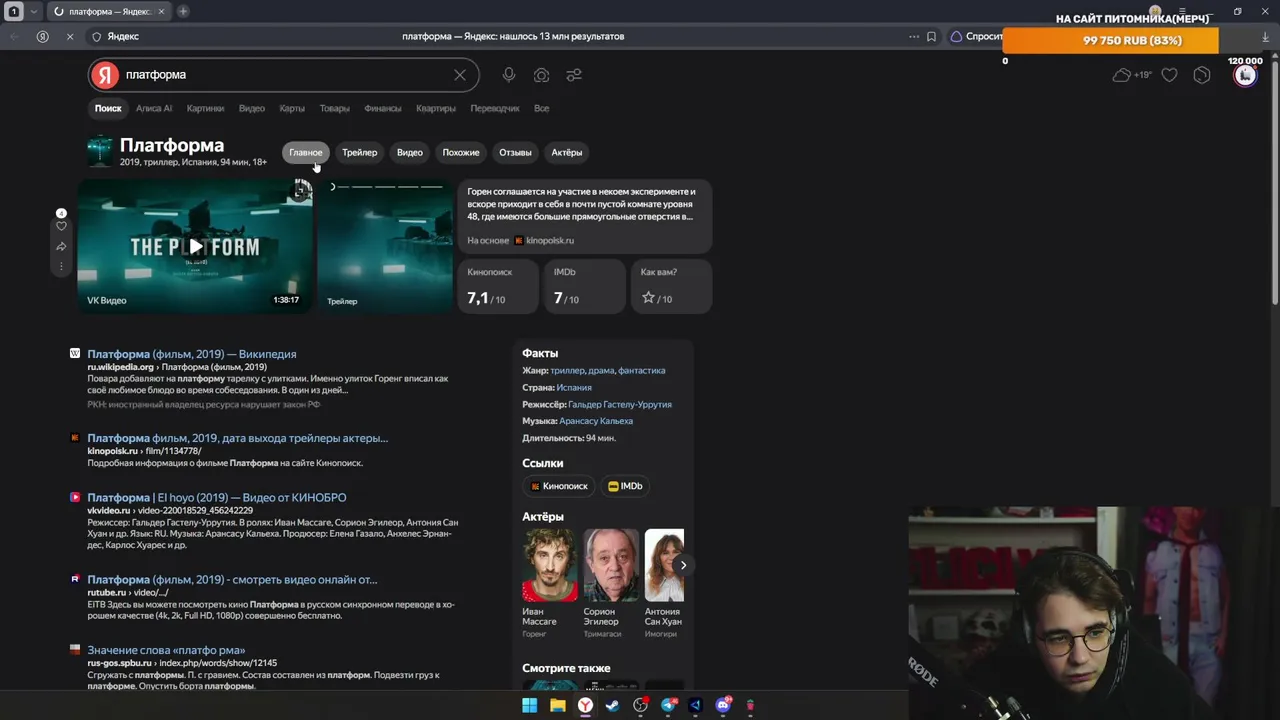Open File Explorer from taskbar
1280x720 pixels.
coord(557,705)
